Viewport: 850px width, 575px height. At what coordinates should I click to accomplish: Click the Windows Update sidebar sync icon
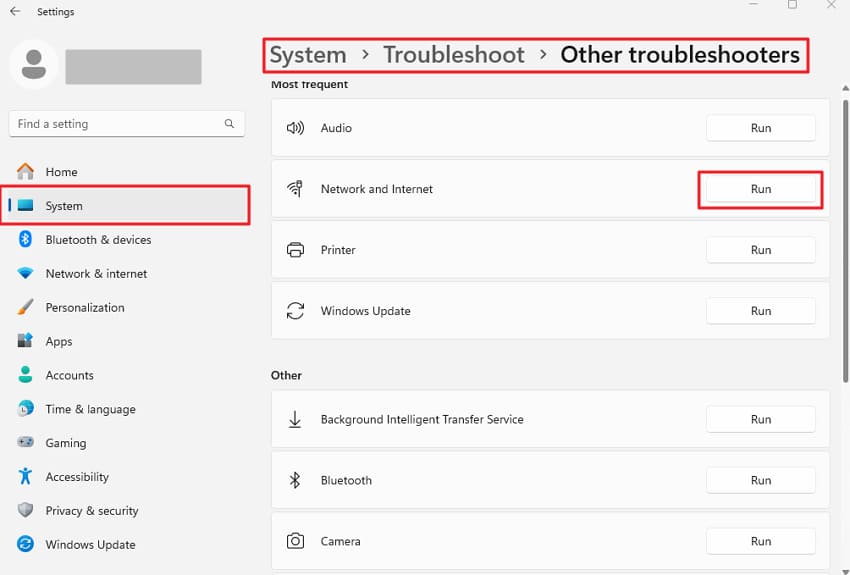click(x=25, y=544)
